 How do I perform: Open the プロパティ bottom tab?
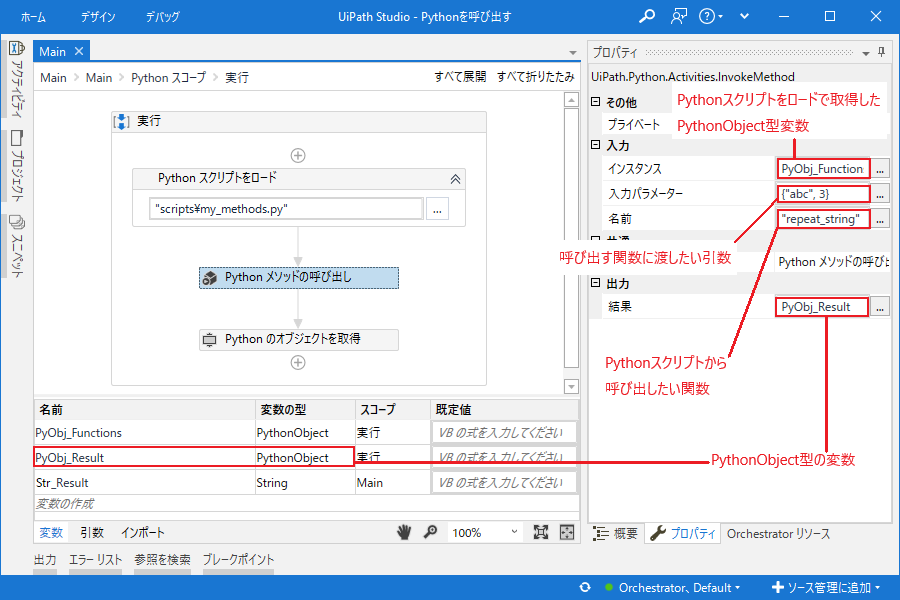click(682, 534)
